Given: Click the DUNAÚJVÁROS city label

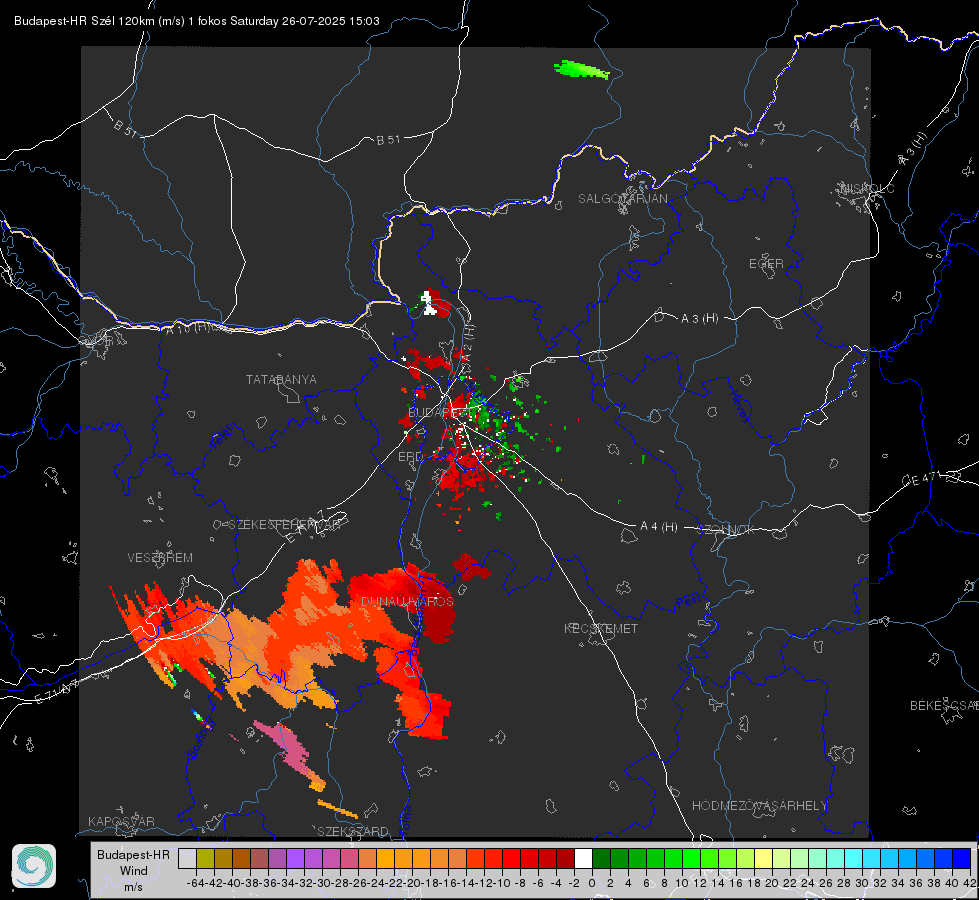Looking at the screenshot, I should pyautogui.click(x=407, y=601).
